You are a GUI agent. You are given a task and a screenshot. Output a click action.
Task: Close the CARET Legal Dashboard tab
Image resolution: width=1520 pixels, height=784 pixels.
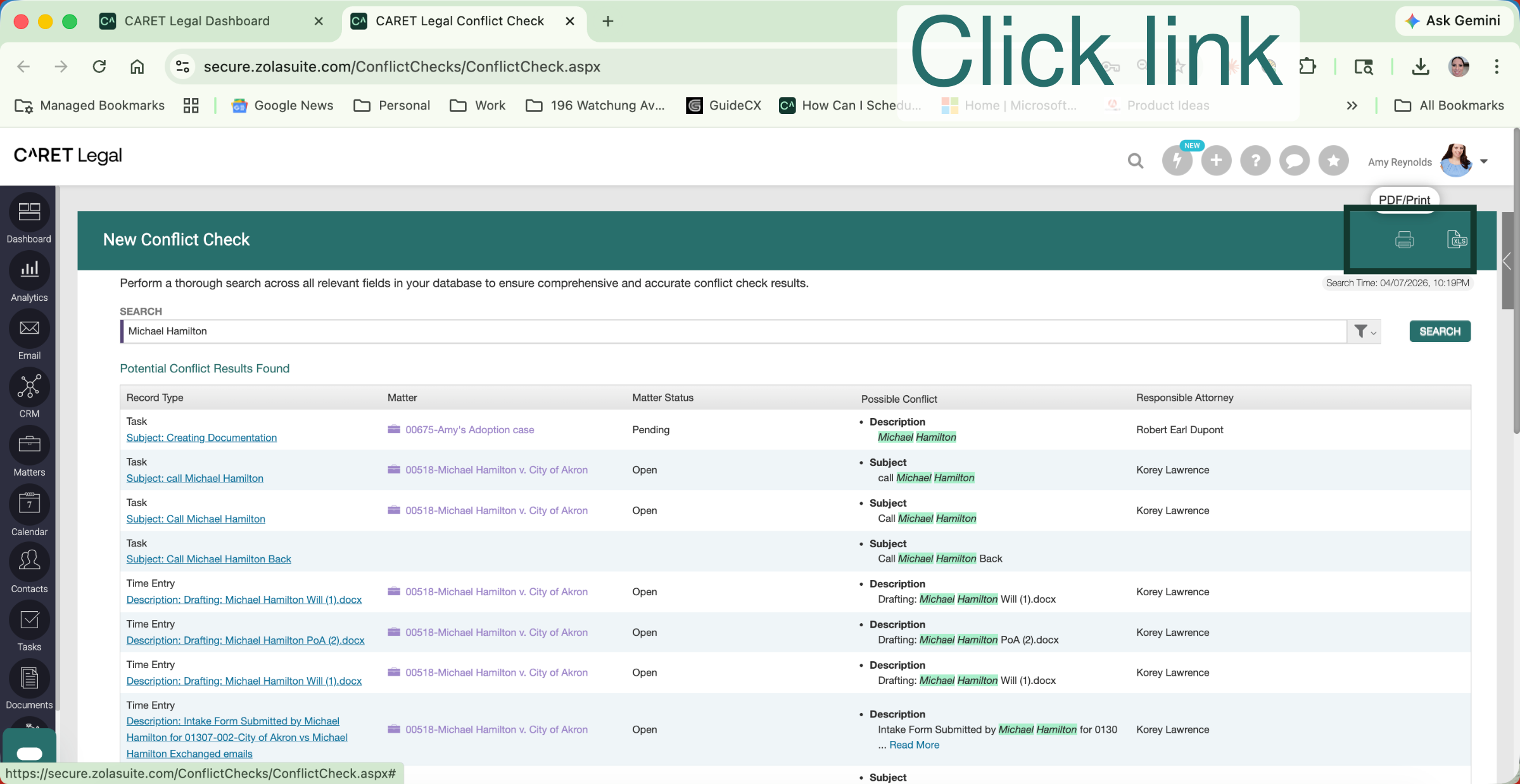[319, 21]
